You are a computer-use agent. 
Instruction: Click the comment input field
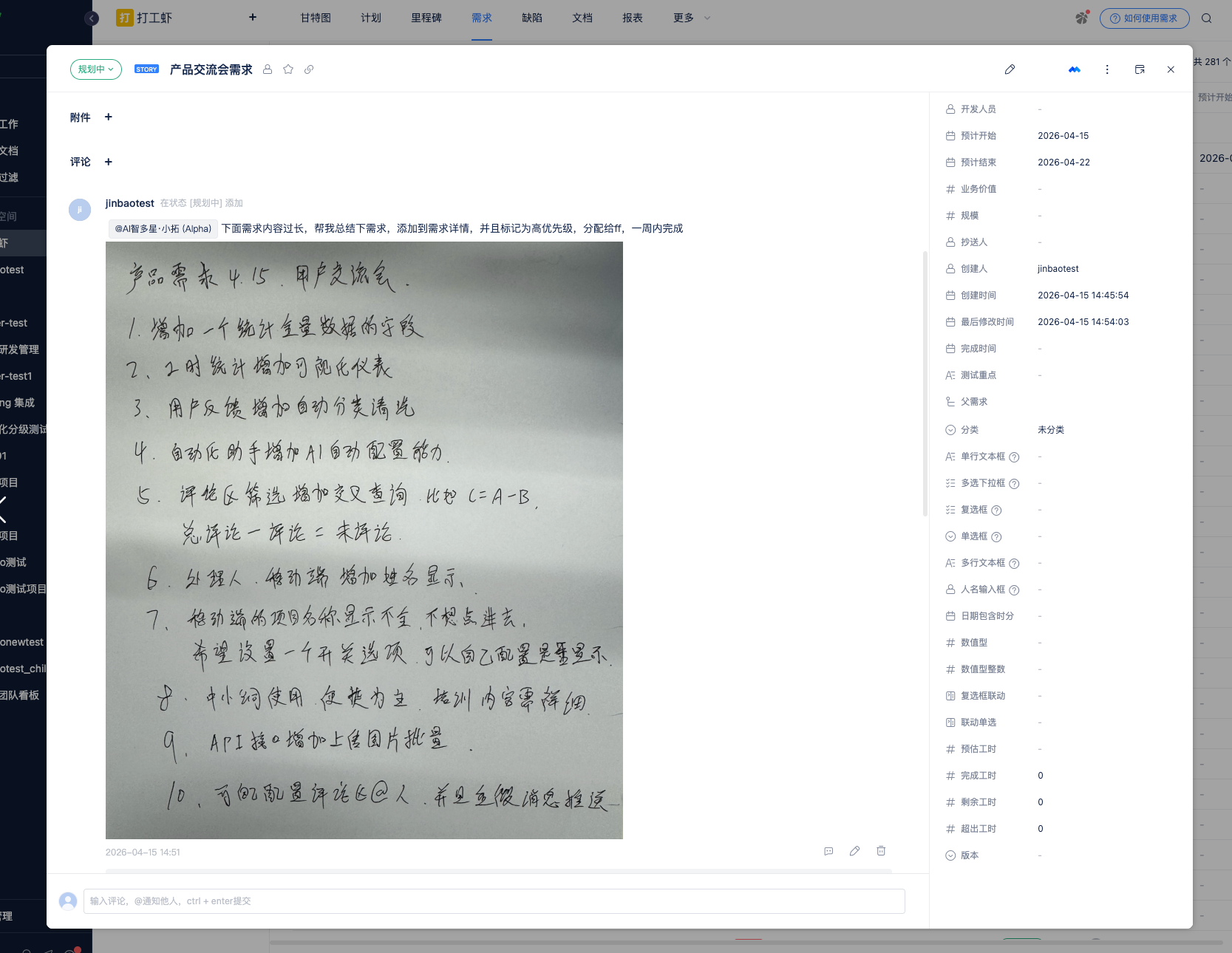click(x=494, y=901)
